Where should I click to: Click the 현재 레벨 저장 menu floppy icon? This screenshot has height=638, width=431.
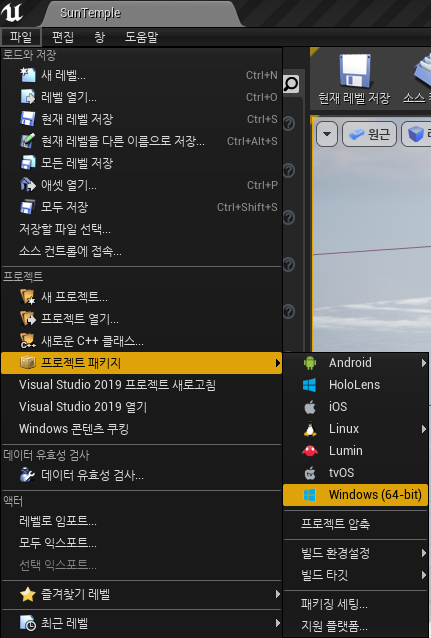[28, 119]
